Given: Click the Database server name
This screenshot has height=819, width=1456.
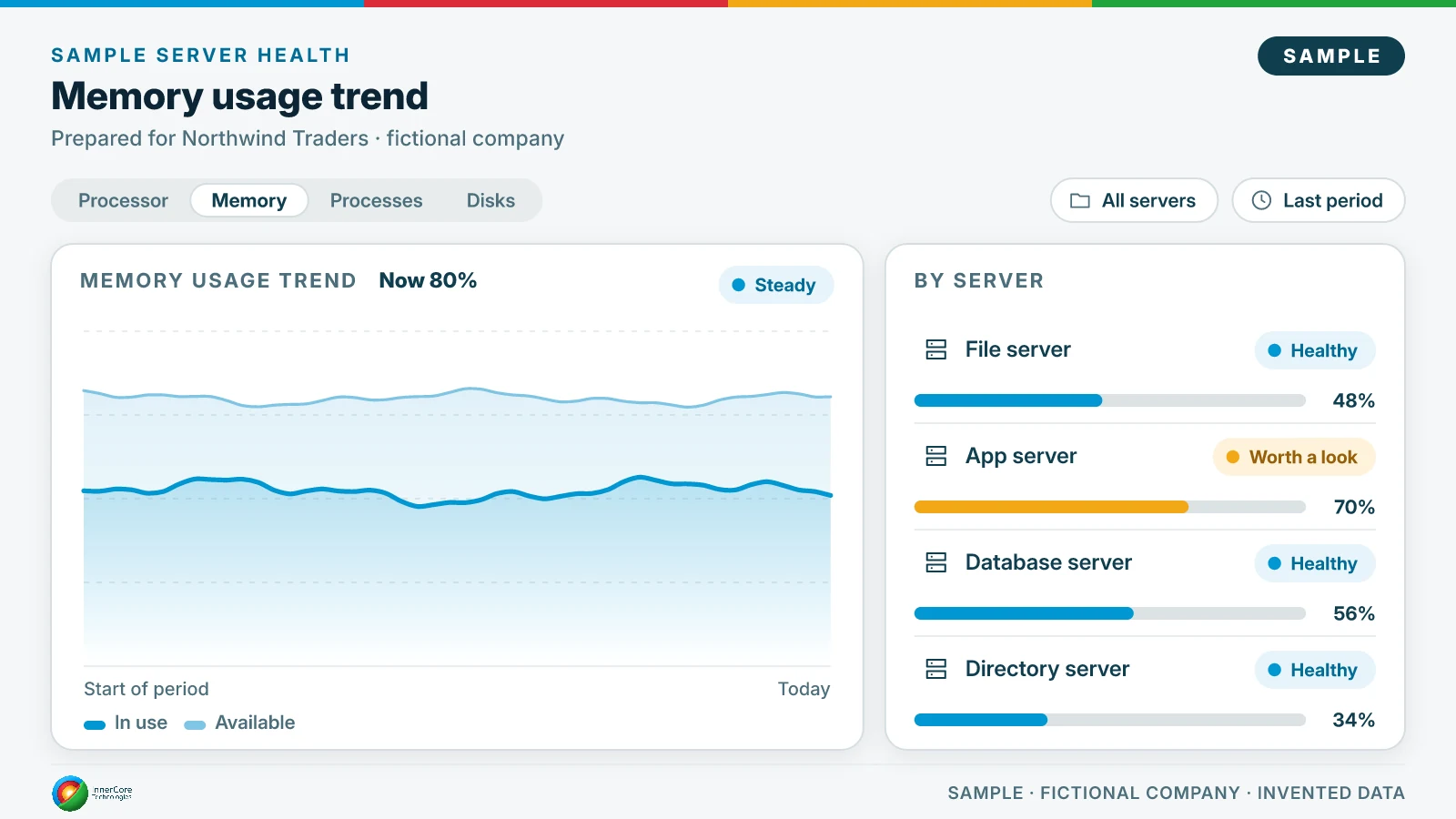Looking at the screenshot, I should pyautogui.click(x=1048, y=562).
